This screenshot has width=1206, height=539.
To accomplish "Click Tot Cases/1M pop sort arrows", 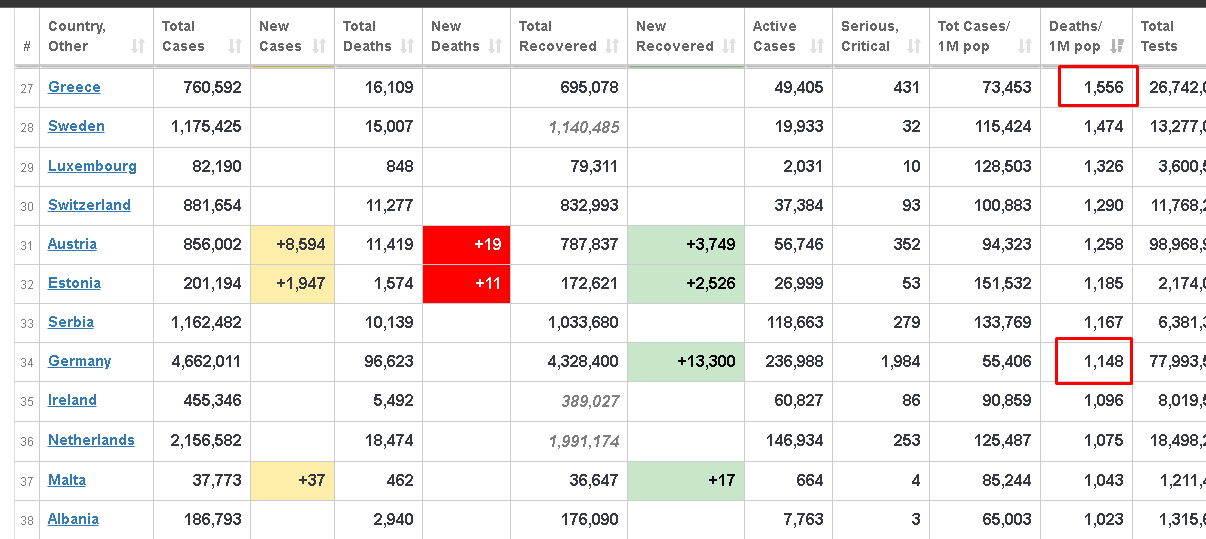I will 1024,46.
